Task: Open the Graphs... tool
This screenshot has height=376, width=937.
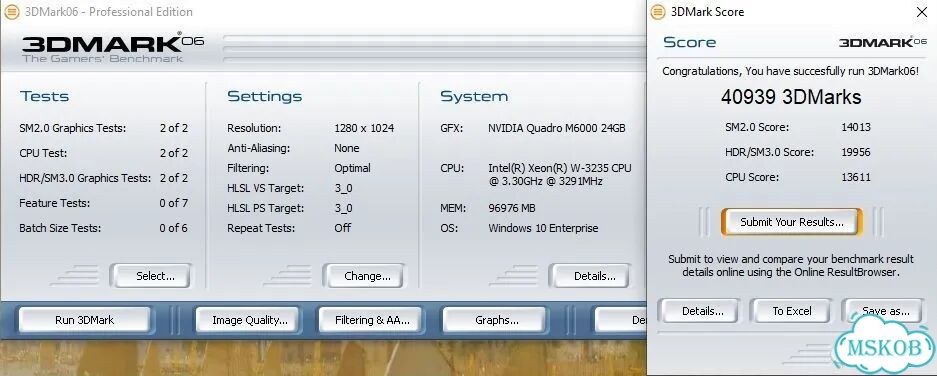Action: [495, 320]
